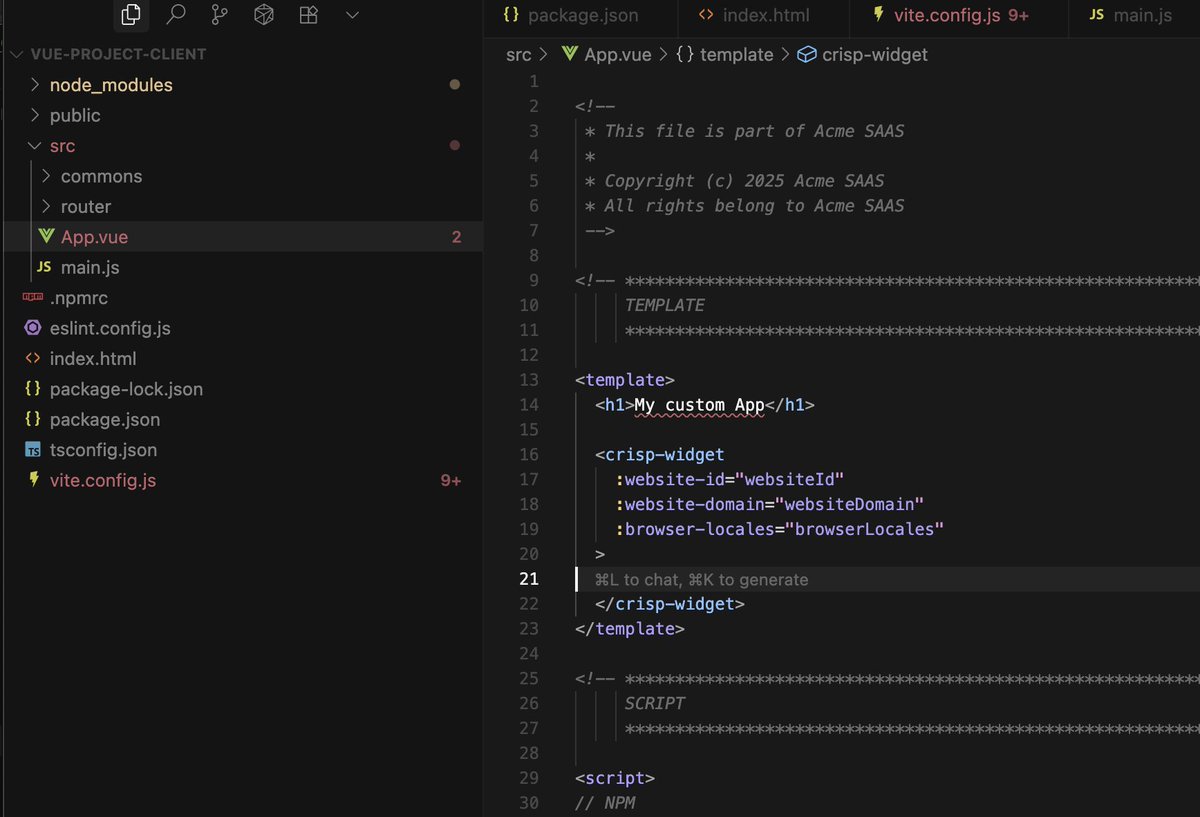Click the <script> tag on line 29
Screen dimensions: 1200x817
[615, 778]
